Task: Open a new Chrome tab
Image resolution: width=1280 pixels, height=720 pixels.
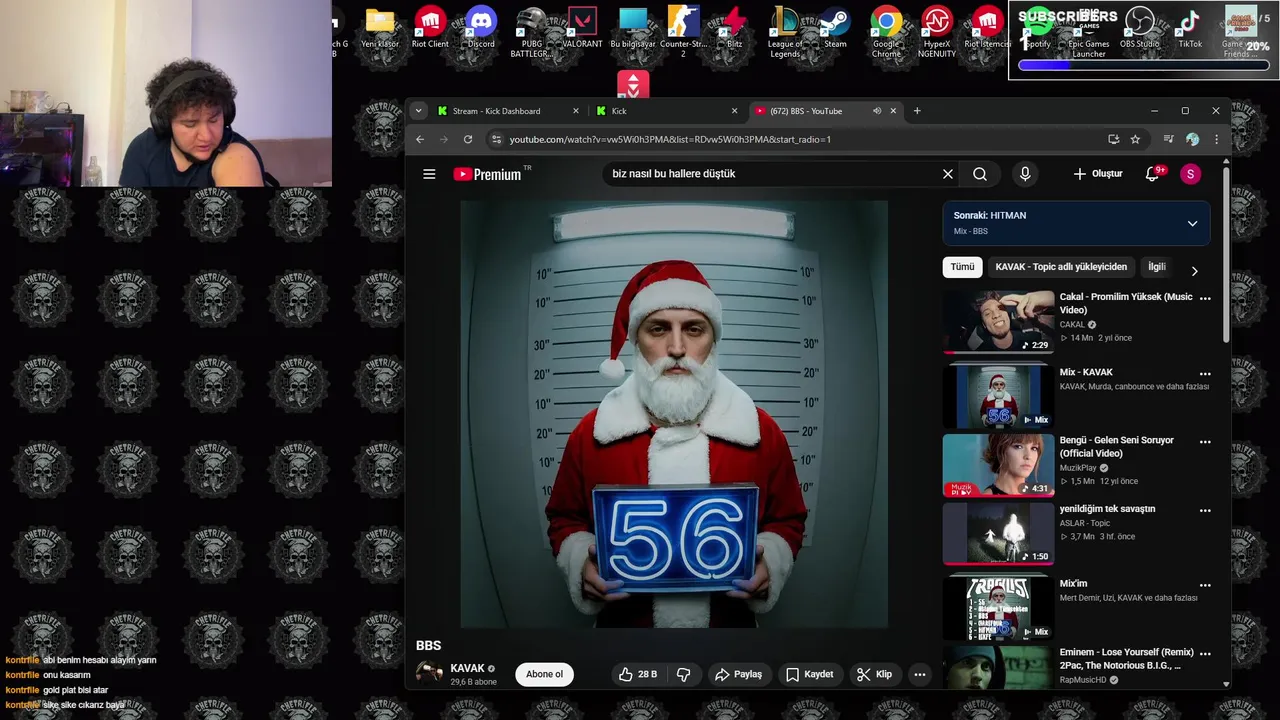Action: pyautogui.click(x=917, y=111)
